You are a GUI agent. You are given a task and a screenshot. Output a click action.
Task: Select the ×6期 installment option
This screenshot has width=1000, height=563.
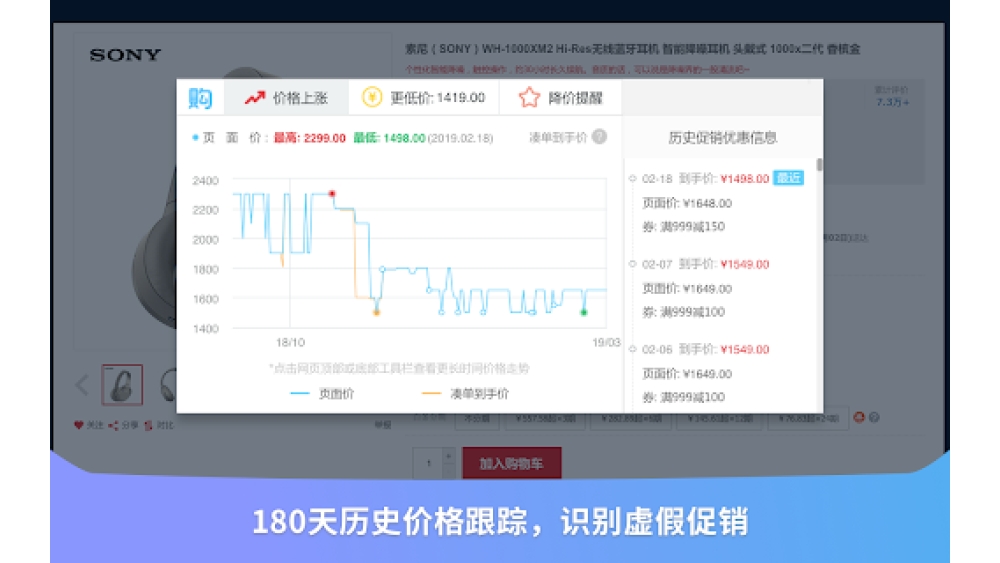coord(632,418)
